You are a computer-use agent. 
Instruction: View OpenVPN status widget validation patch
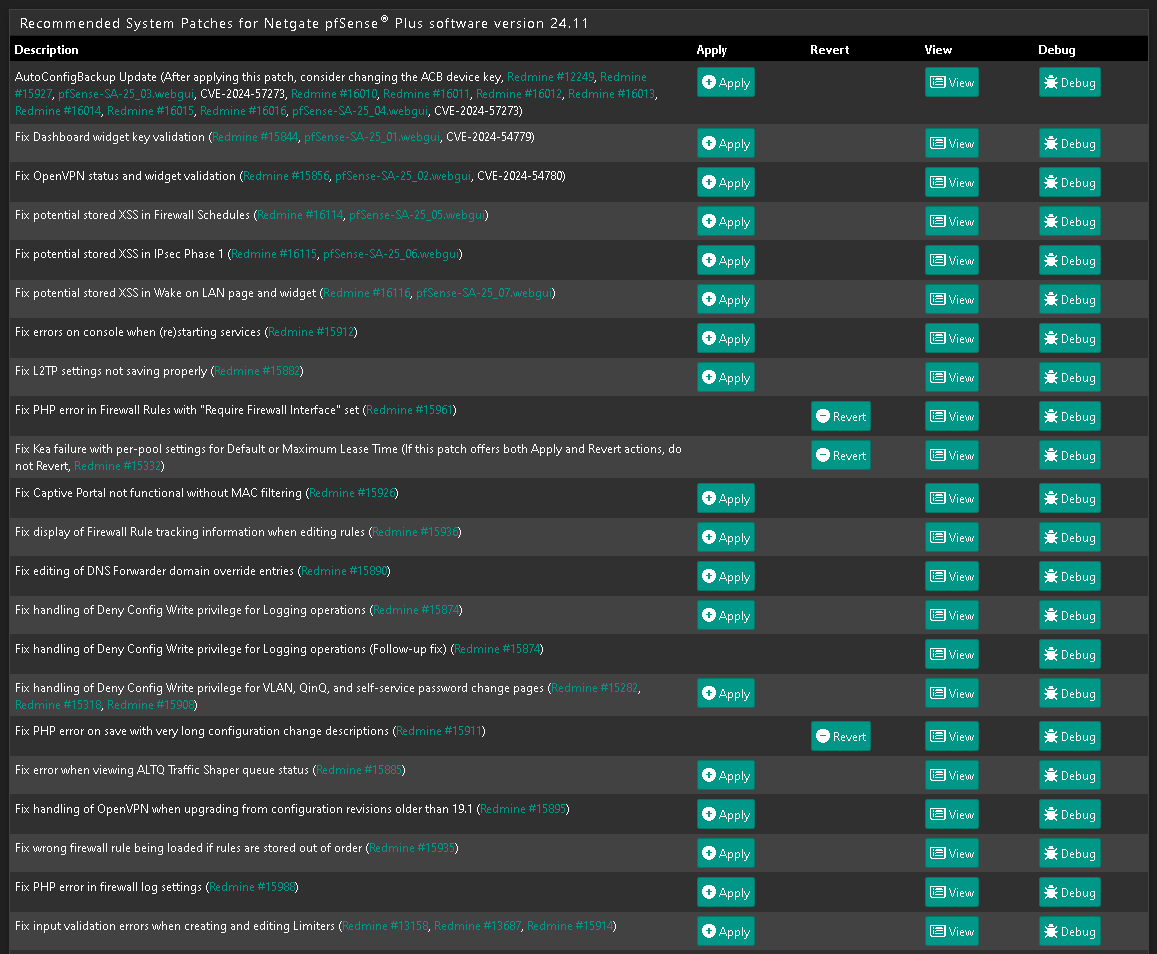click(952, 183)
